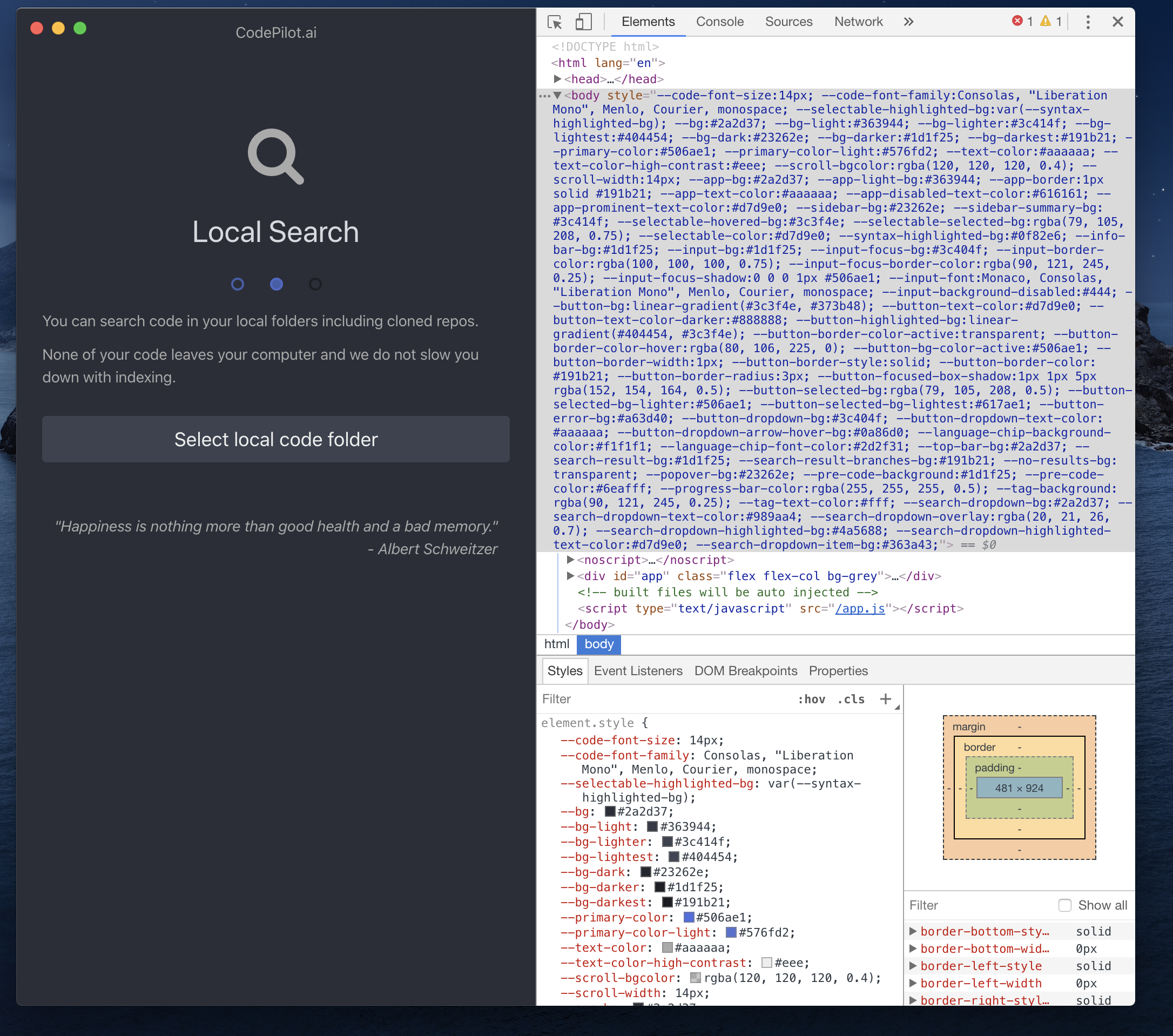Open the three-dot DevTools menu
1173x1036 pixels.
click(x=1088, y=22)
